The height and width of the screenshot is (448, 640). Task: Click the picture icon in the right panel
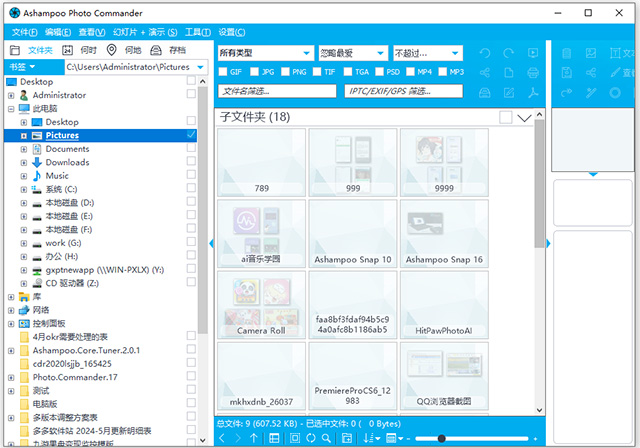[x=591, y=53]
